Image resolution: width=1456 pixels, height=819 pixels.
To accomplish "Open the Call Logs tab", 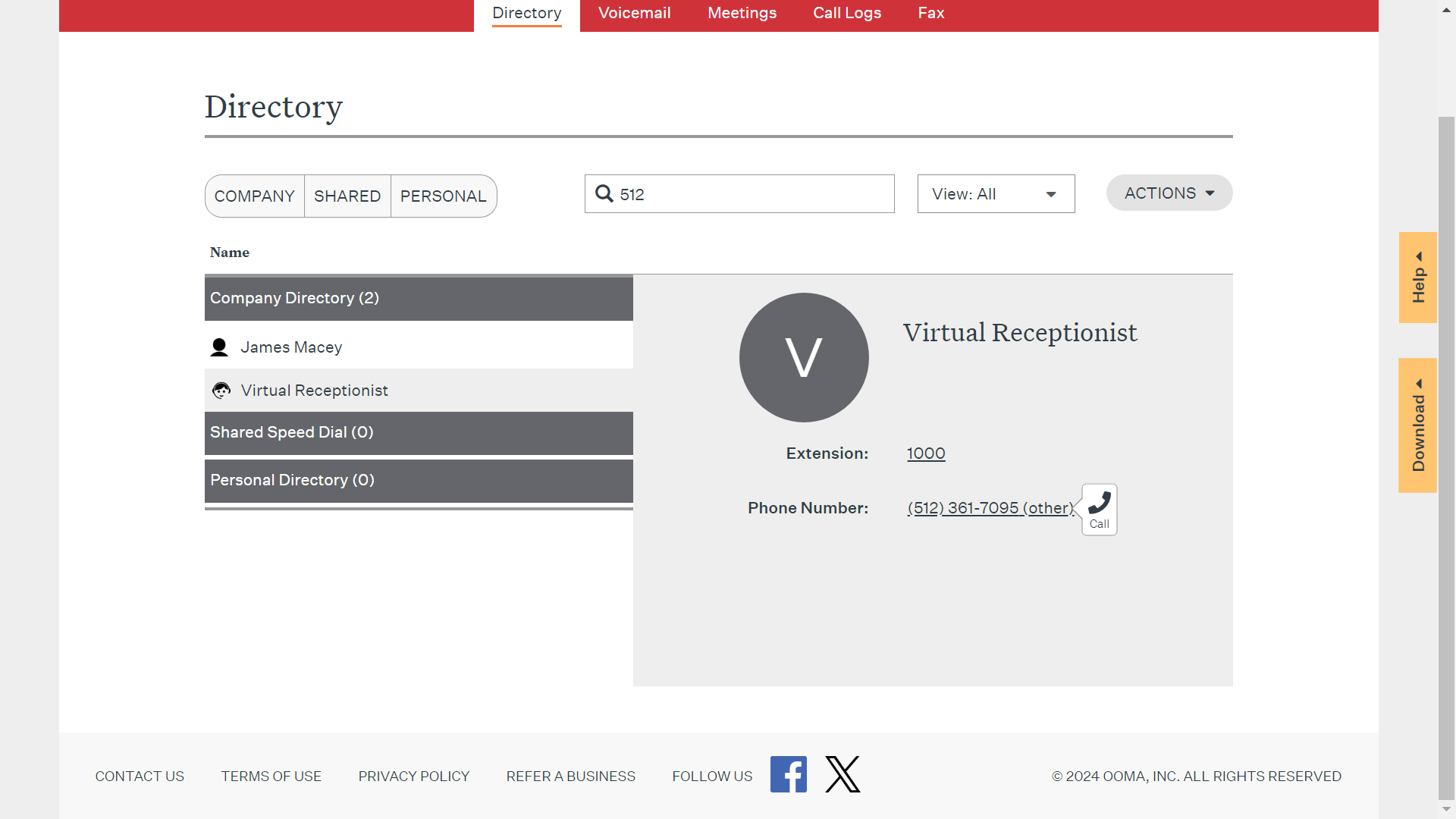I will [847, 13].
